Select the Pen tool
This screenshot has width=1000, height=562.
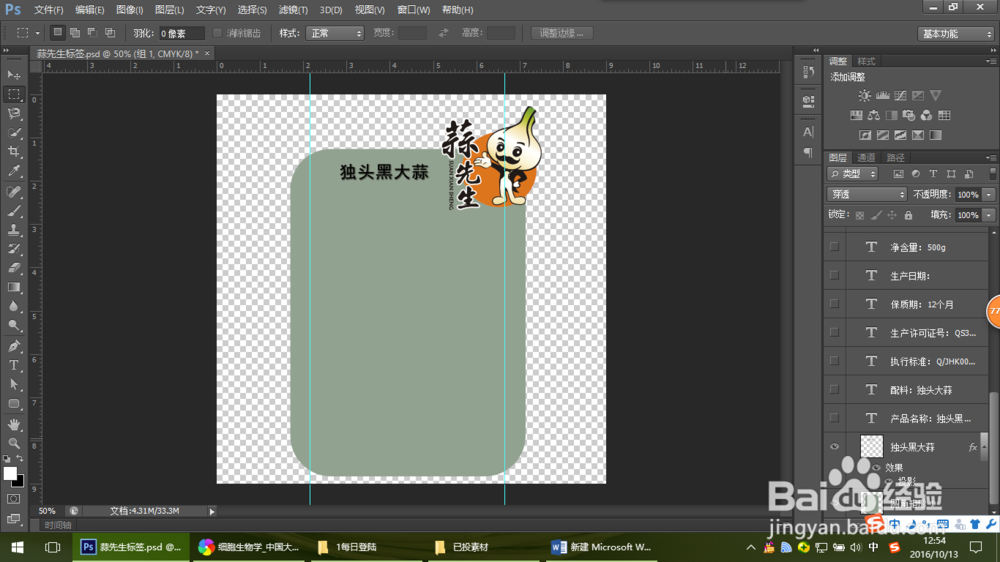(13, 346)
